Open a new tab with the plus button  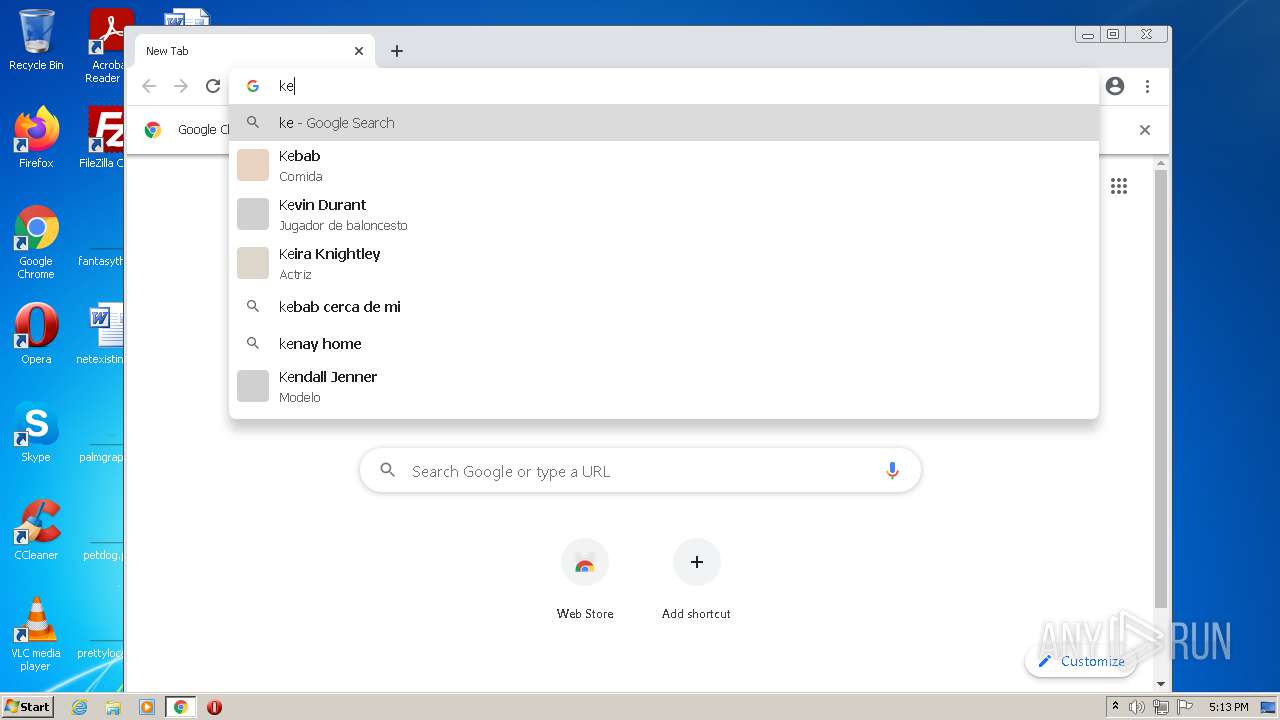pos(397,51)
